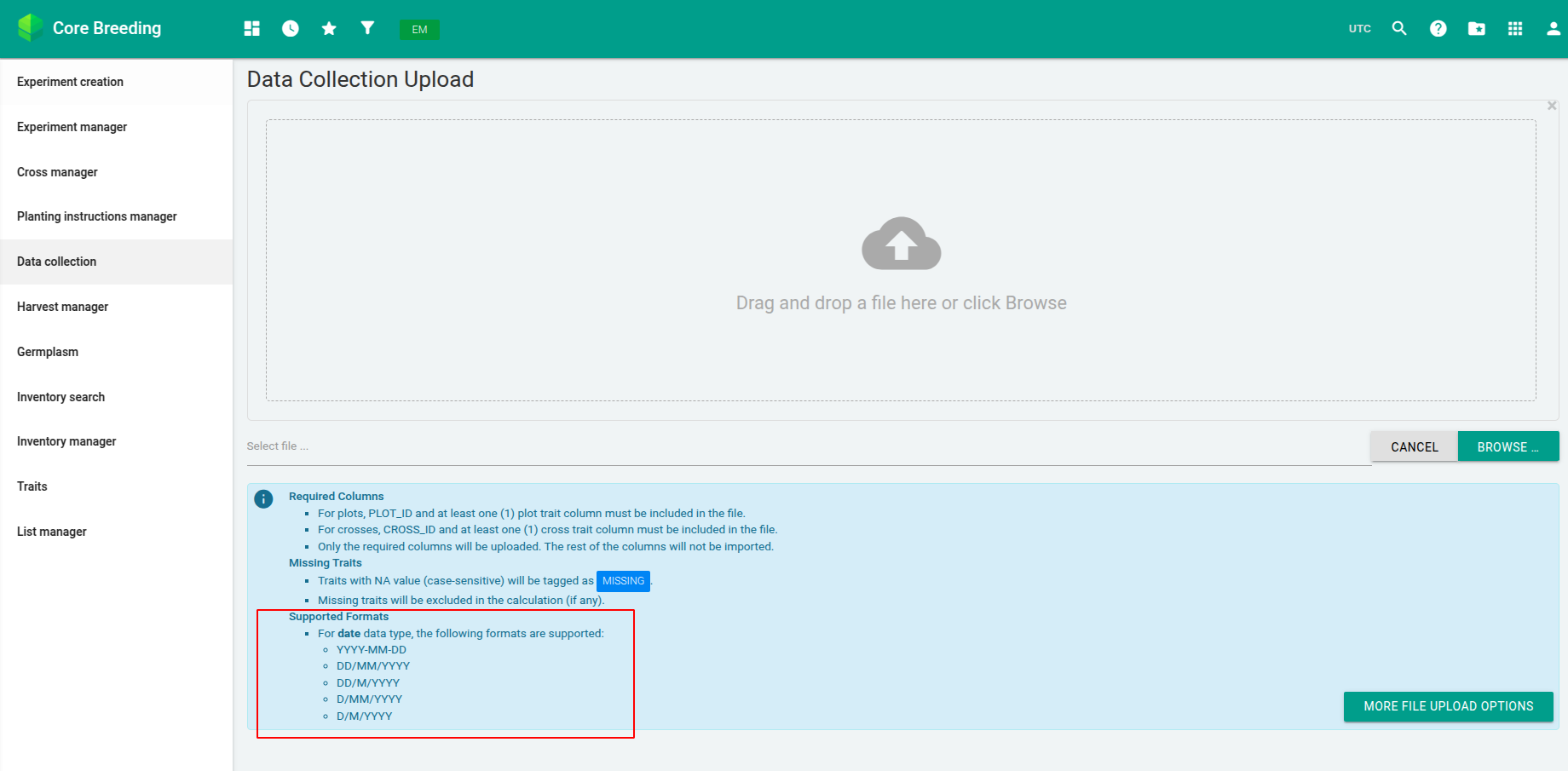Click the EM program badge

[x=419, y=30]
